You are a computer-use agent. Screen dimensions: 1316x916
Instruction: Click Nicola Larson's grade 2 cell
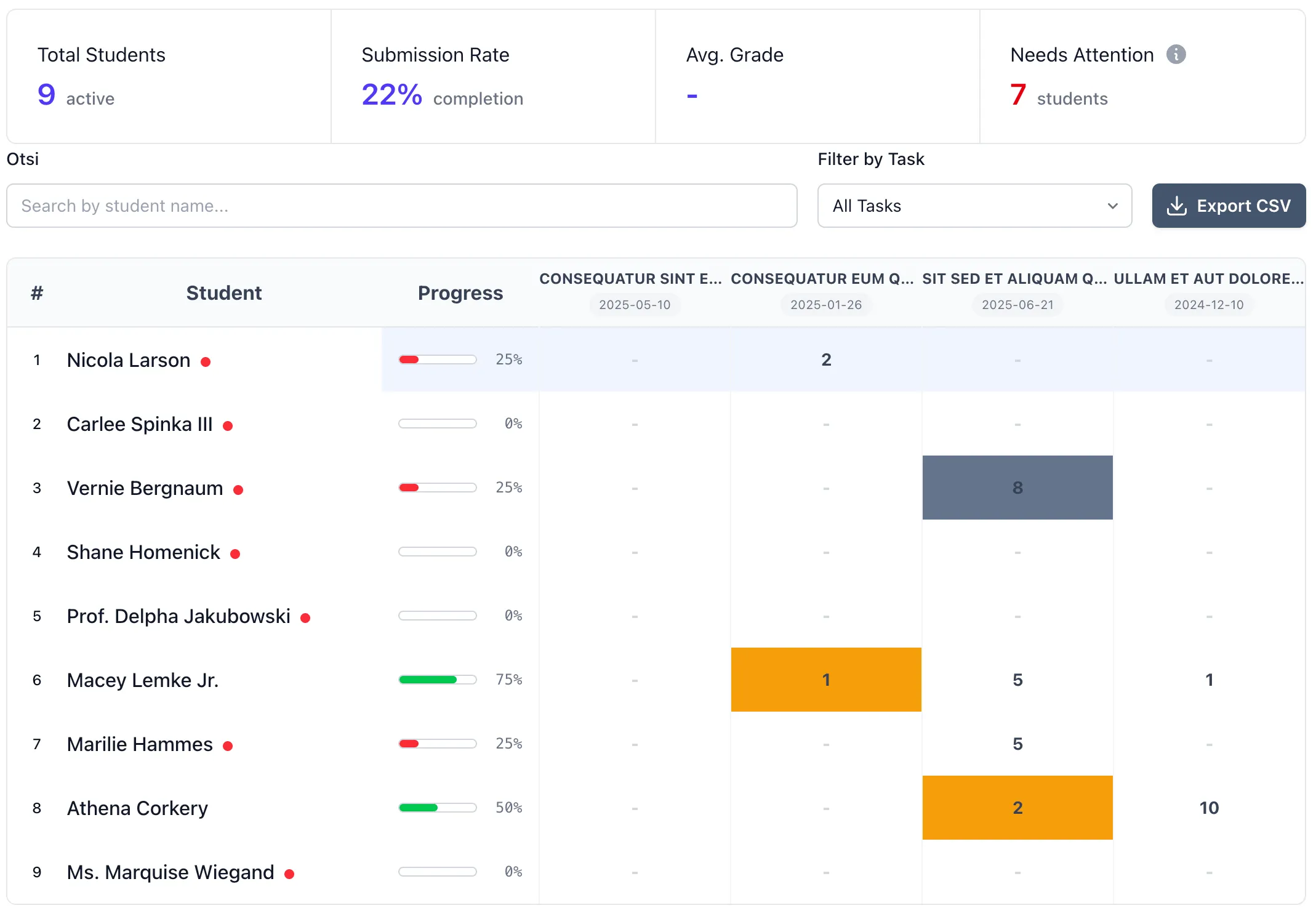[826, 360]
